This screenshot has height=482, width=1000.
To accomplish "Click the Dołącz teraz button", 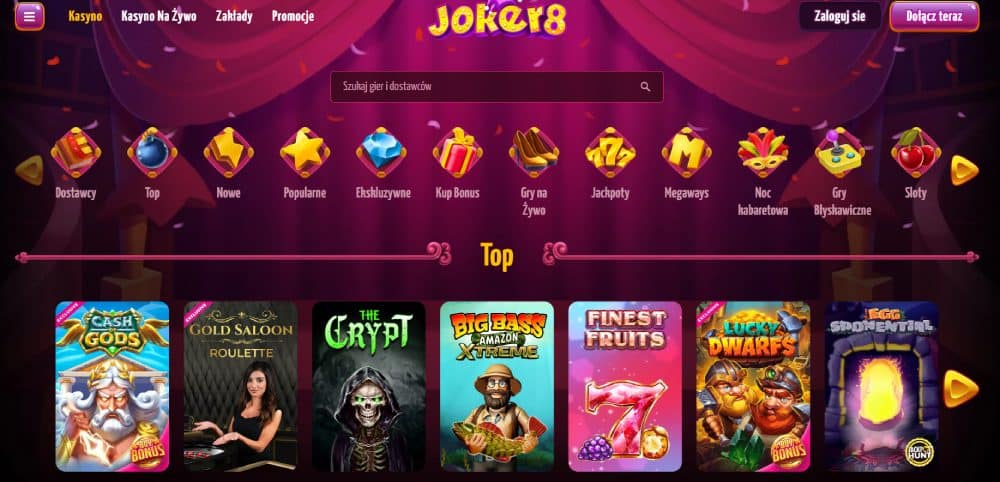I will tap(934, 17).
